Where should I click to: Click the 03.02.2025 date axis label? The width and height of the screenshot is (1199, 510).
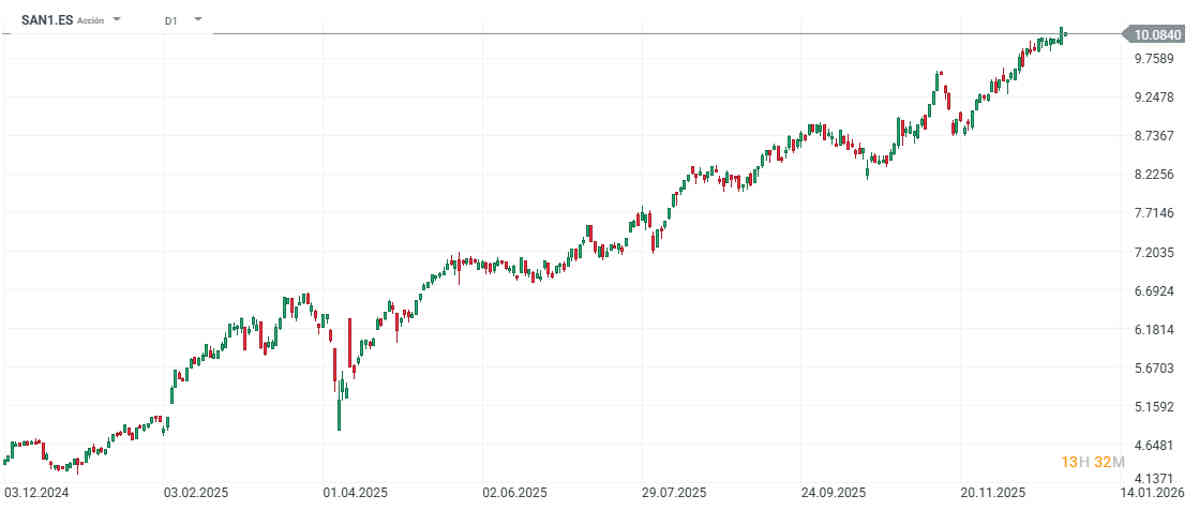pos(197,493)
